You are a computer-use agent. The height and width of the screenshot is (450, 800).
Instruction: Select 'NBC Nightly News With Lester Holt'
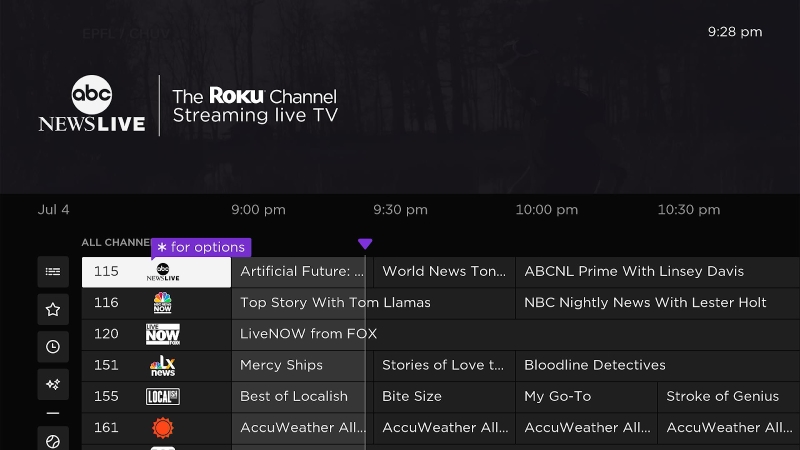tap(658, 303)
